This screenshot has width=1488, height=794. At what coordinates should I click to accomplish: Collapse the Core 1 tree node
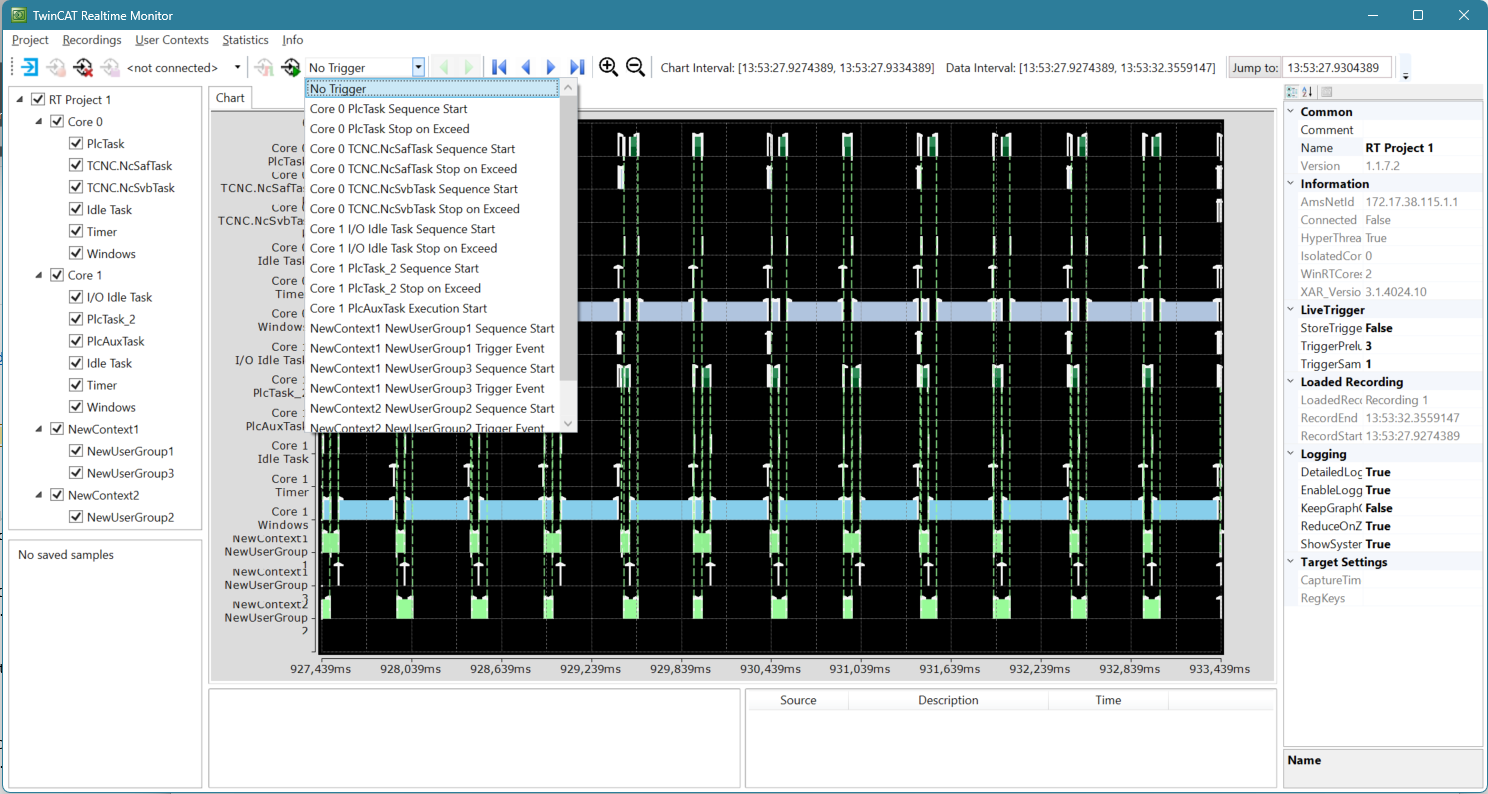pos(40,275)
